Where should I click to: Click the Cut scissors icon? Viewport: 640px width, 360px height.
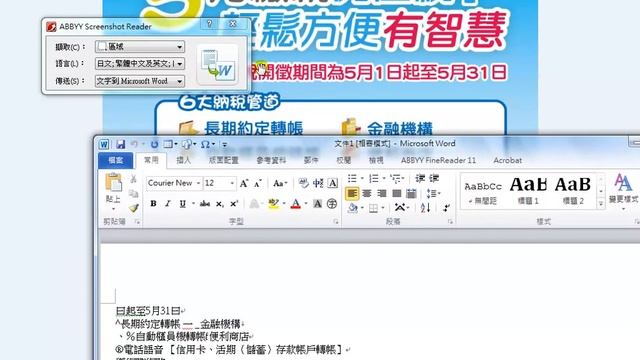click(133, 179)
